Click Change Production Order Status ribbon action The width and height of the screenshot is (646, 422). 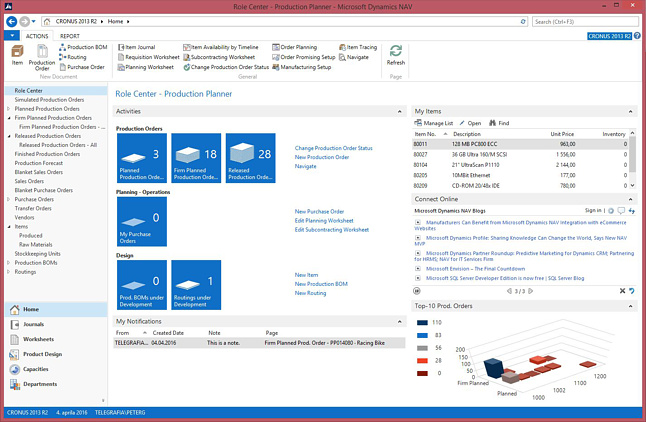226,67
